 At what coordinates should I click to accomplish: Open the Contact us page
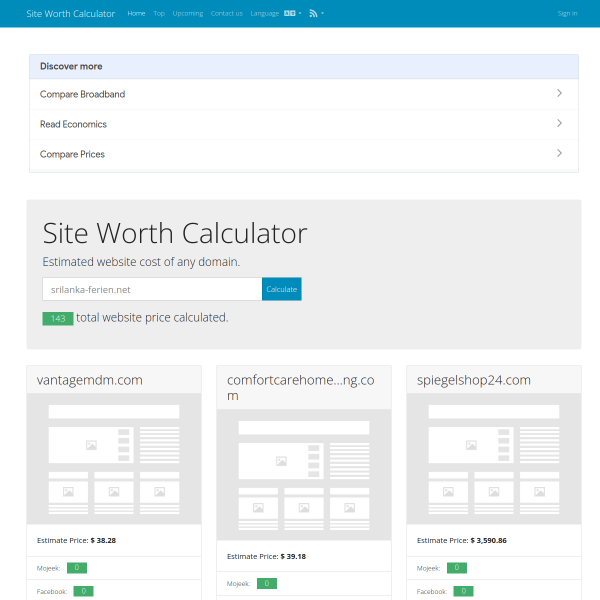(227, 13)
